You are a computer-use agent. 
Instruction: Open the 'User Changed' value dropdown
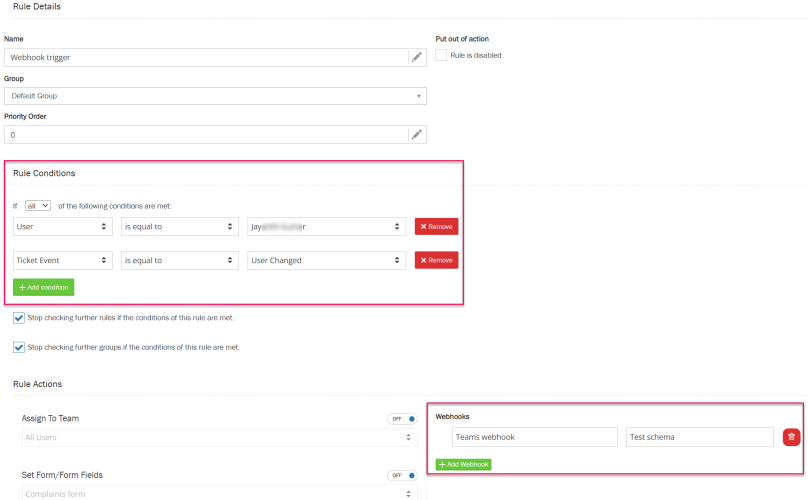(x=326, y=260)
